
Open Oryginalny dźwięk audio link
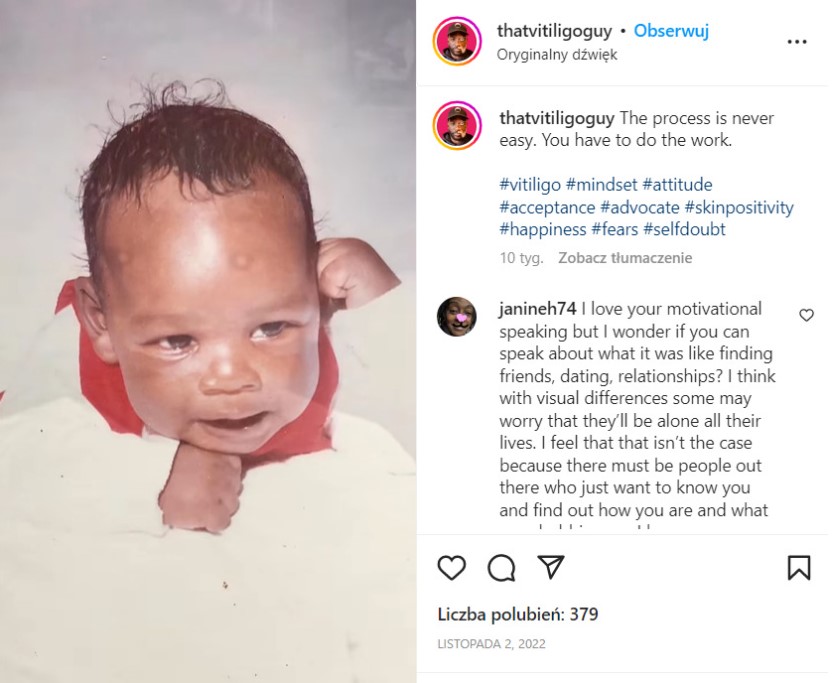[557, 54]
